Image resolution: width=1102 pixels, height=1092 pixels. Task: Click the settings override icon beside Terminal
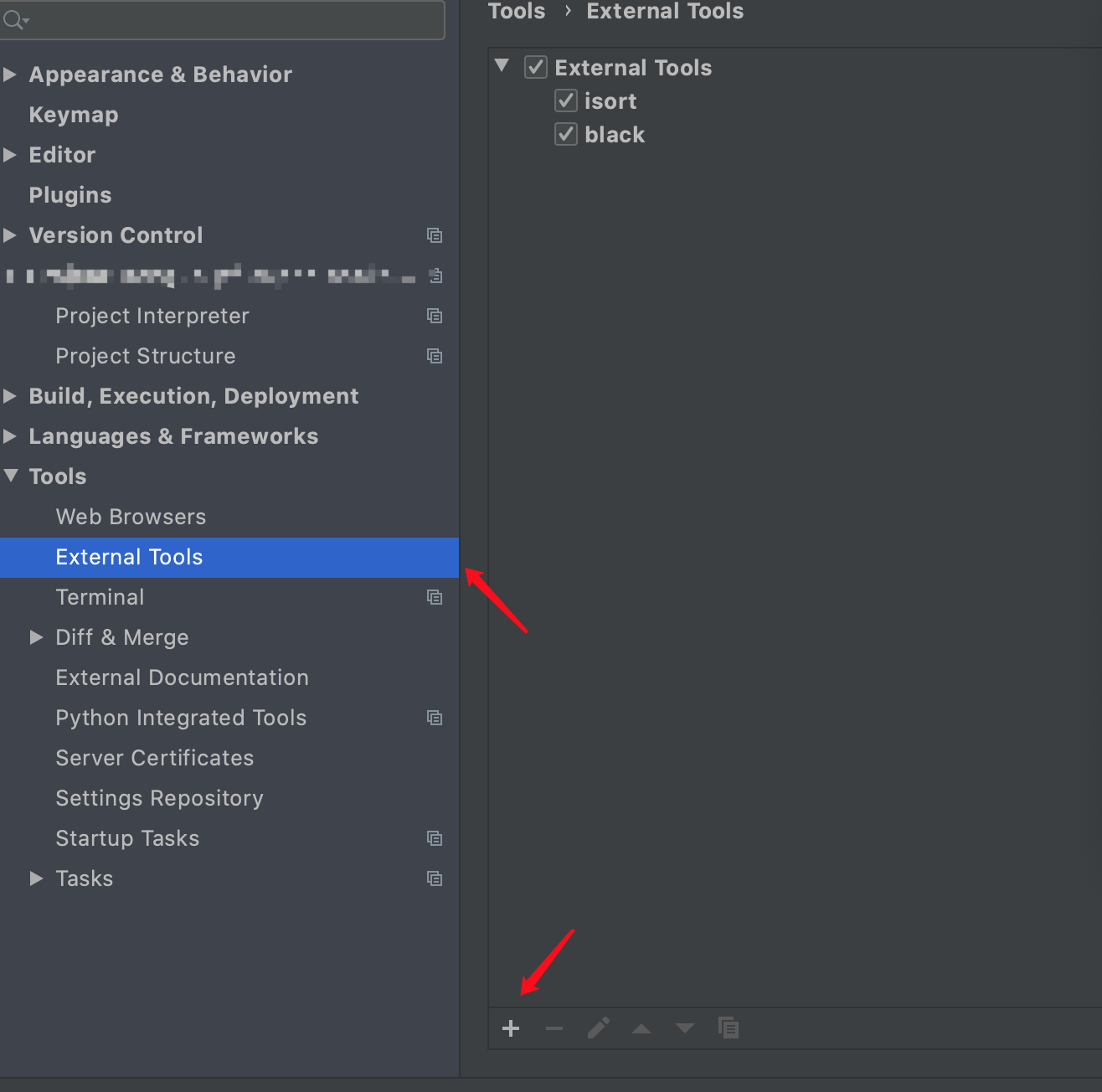click(x=435, y=597)
